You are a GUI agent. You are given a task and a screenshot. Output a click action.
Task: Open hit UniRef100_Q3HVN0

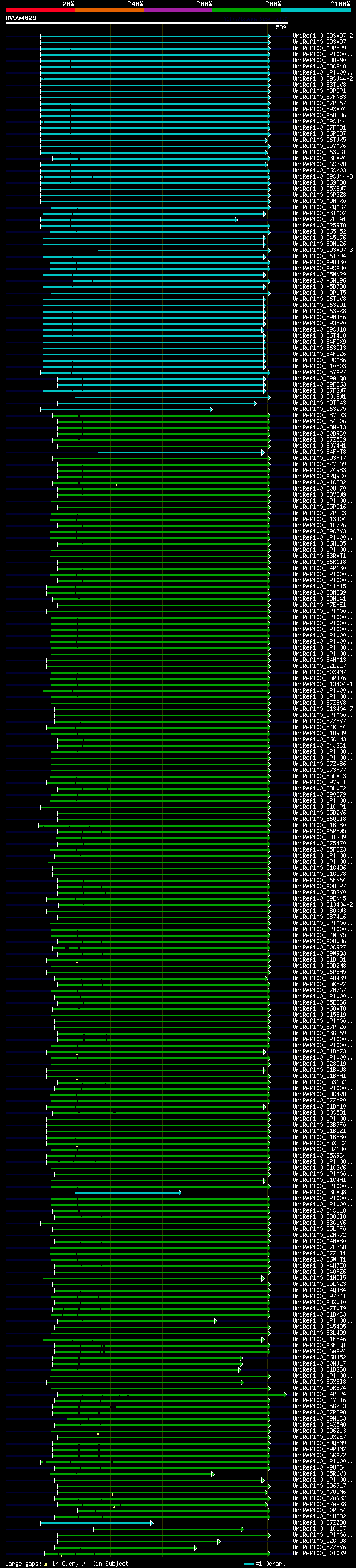(x=319, y=60)
